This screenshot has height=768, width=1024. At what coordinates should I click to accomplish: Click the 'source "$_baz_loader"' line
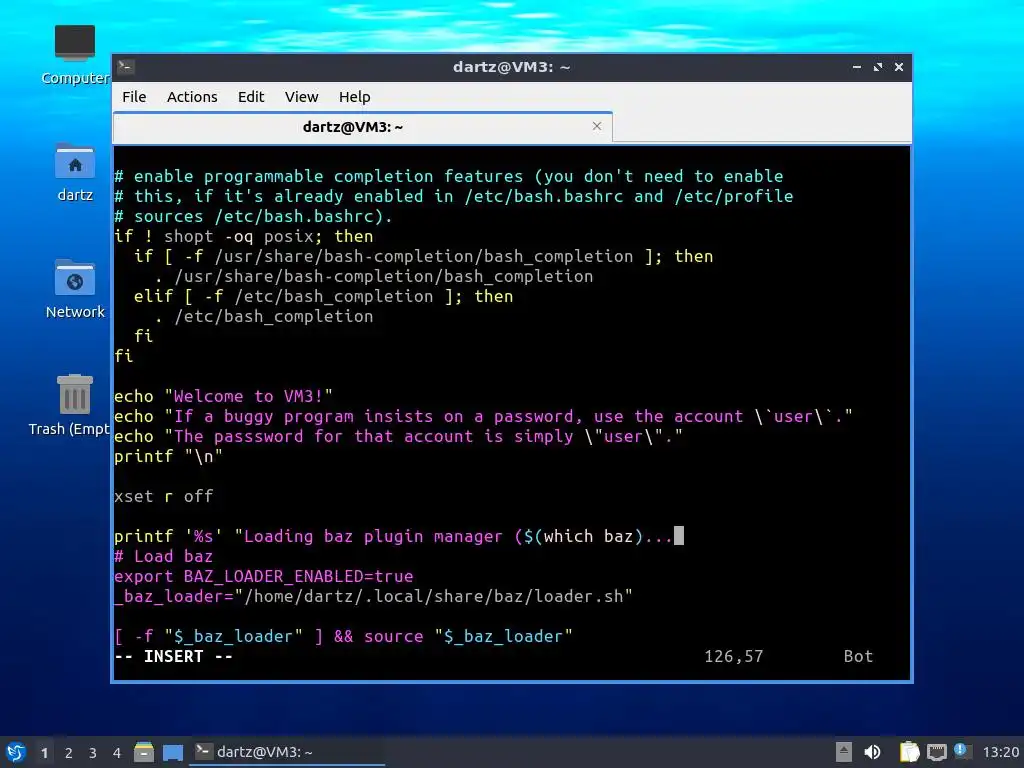pyautogui.click(x=344, y=636)
